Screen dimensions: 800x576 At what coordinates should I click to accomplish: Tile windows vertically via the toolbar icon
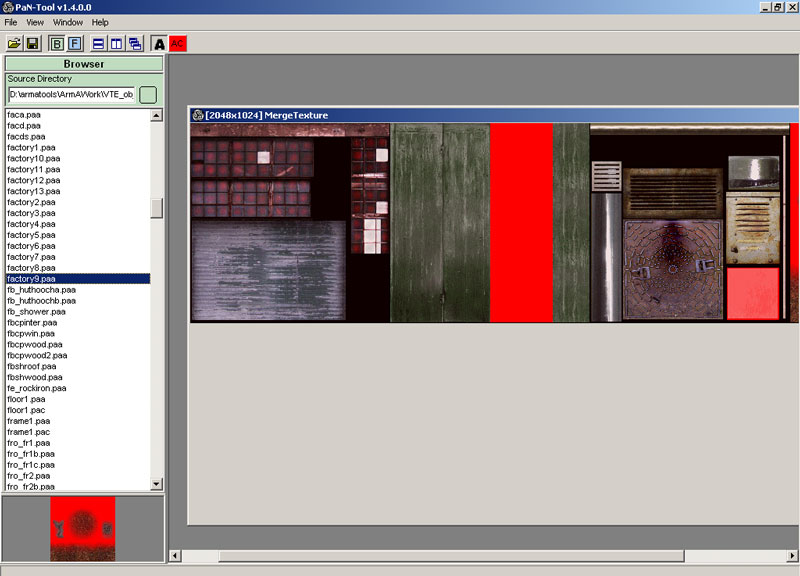116,43
